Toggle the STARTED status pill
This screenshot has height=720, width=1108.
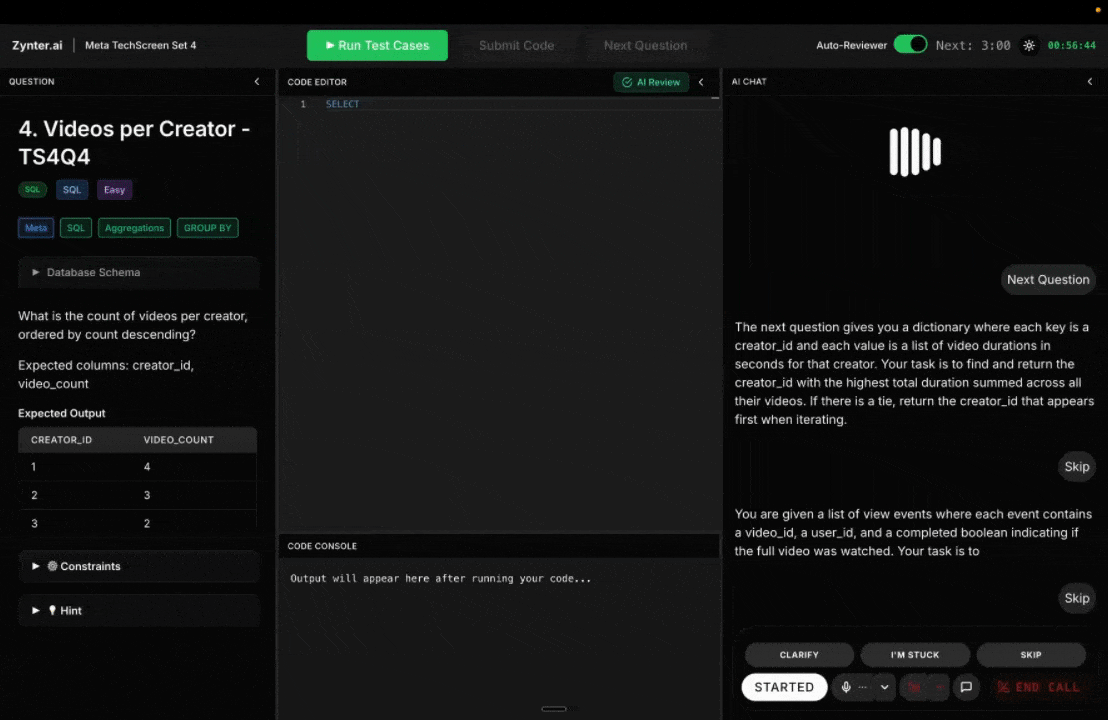(784, 687)
